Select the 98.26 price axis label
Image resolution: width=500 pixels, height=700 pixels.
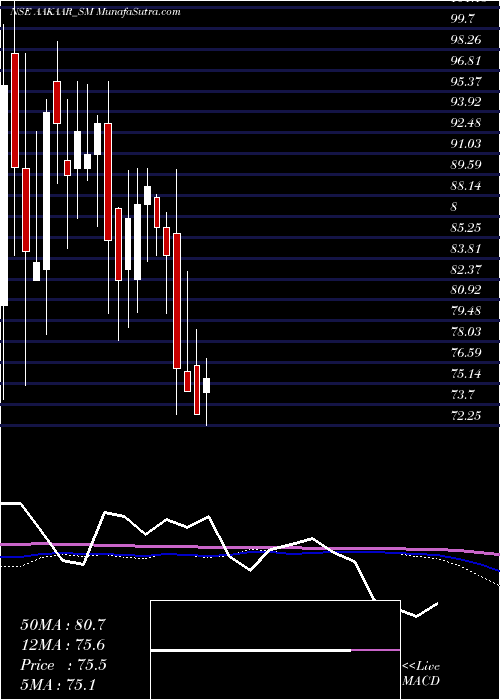pyautogui.click(x=466, y=40)
